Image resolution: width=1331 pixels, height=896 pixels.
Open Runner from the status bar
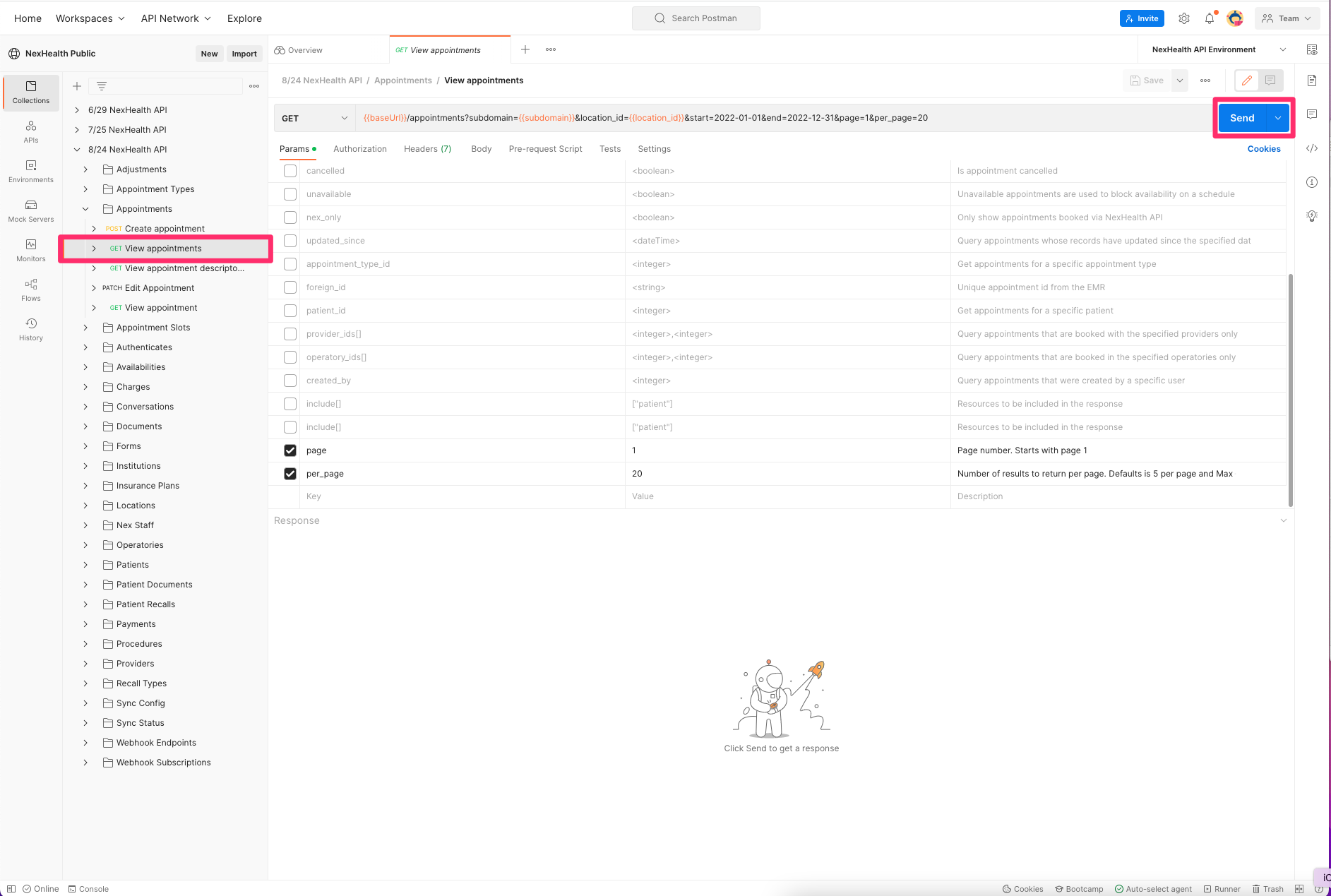point(1222,889)
